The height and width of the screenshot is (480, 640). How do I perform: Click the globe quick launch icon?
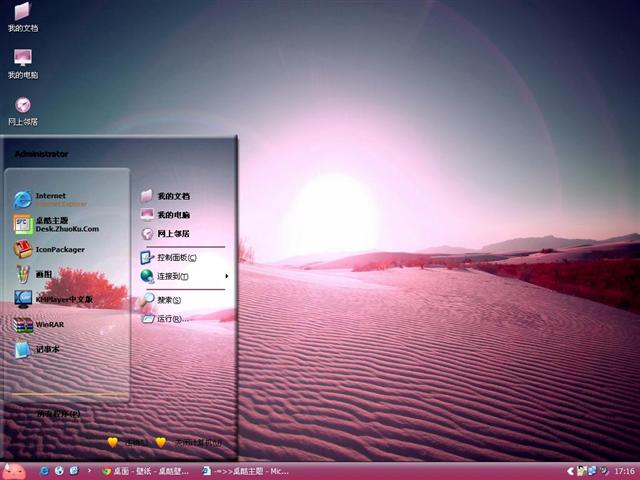pos(59,471)
